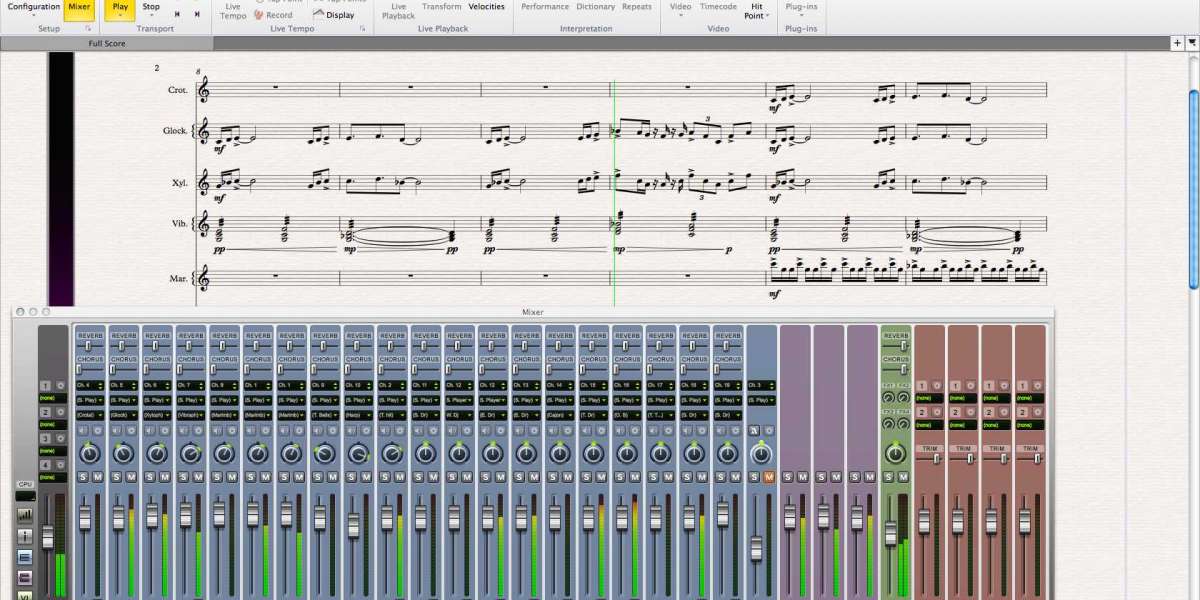Click the rewind-to-start transport icon
This screenshot has height=600, width=1200.
pyautogui.click(x=178, y=14)
